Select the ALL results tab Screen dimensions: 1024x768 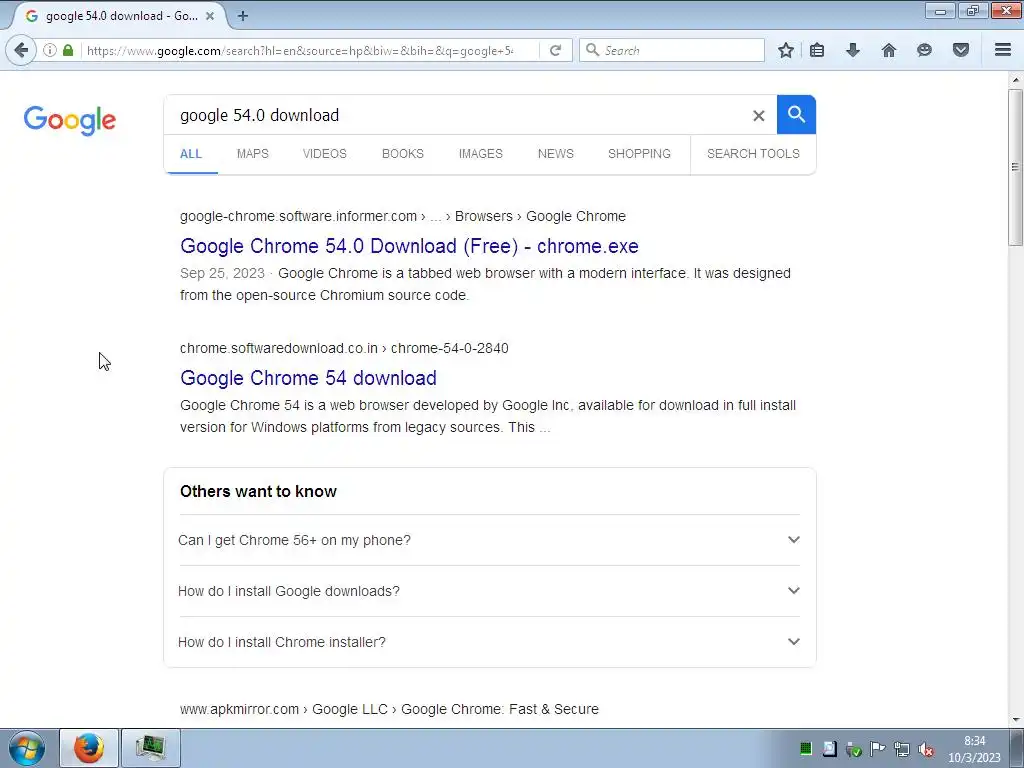pos(191,154)
